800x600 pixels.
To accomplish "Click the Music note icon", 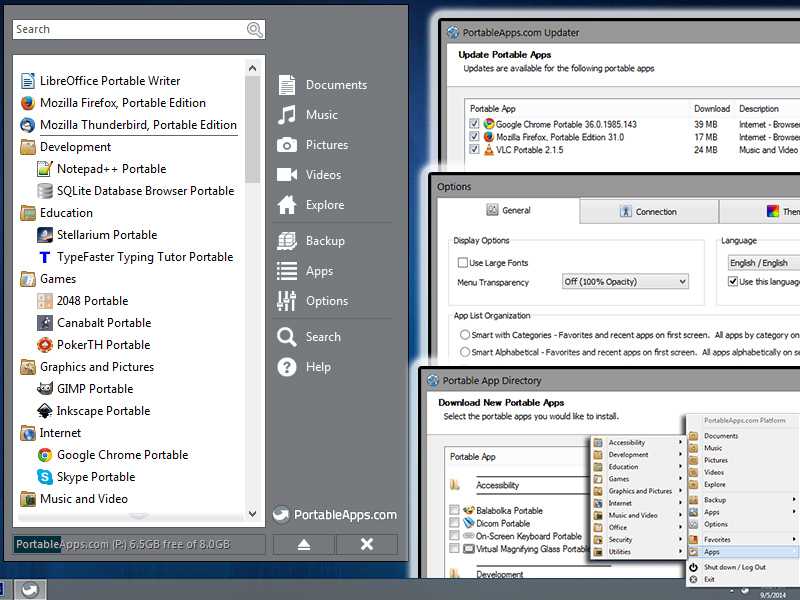I will 287,115.
